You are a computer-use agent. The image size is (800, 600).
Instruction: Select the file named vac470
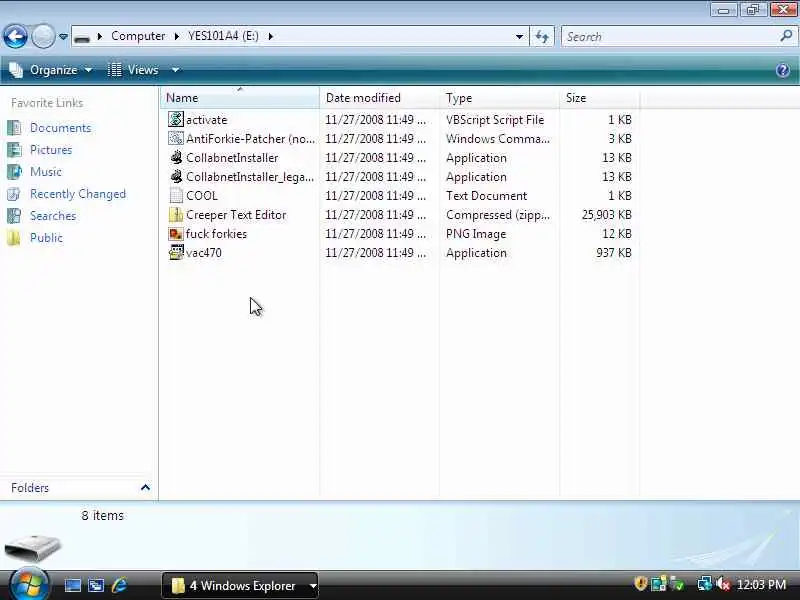204,253
